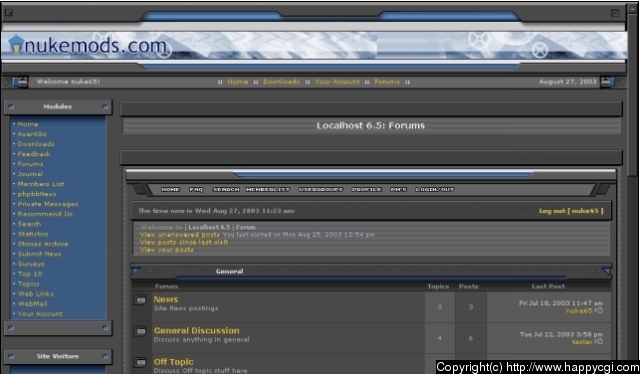Image resolution: width=640 pixels, height=374 pixels.
Task: Collapse the Modules block using its right corner button
Action: [105, 107]
